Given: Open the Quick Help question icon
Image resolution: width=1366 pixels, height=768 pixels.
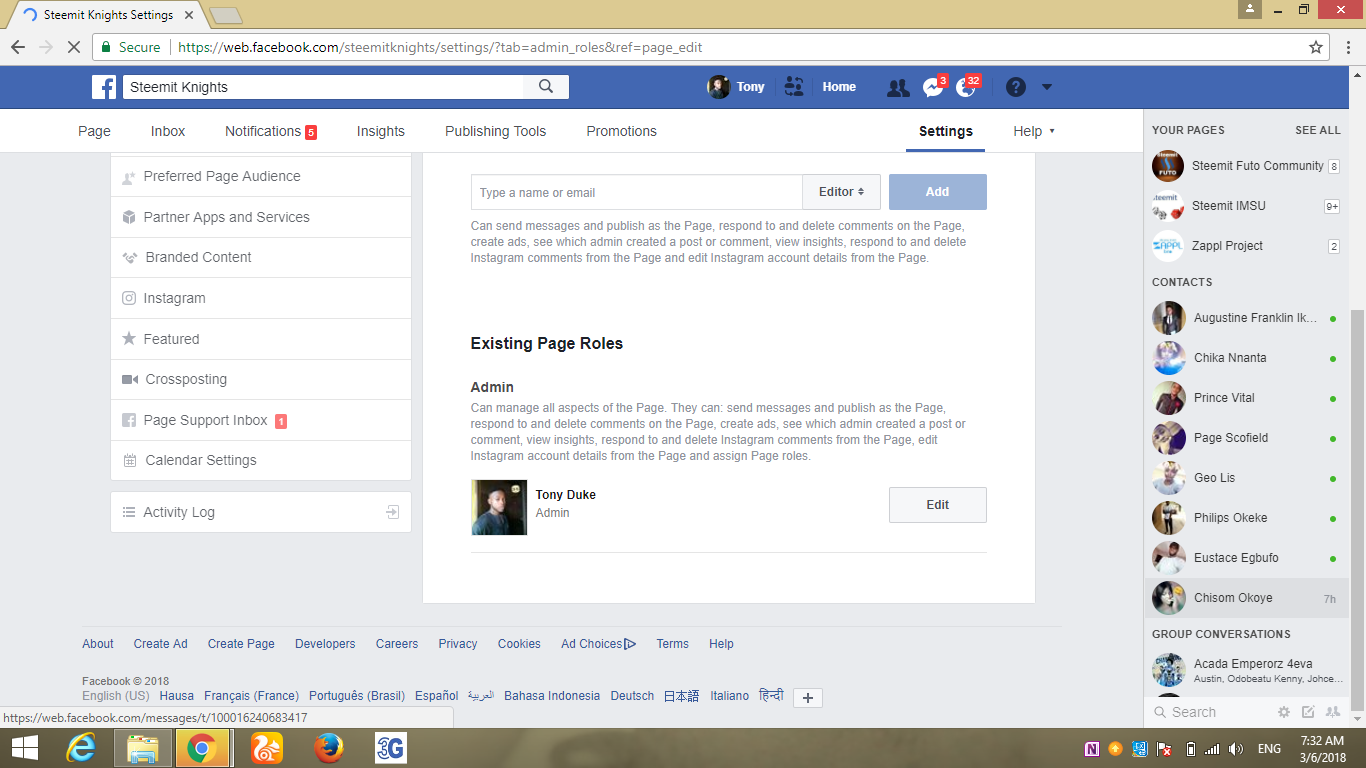Looking at the screenshot, I should tap(1016, 87).
